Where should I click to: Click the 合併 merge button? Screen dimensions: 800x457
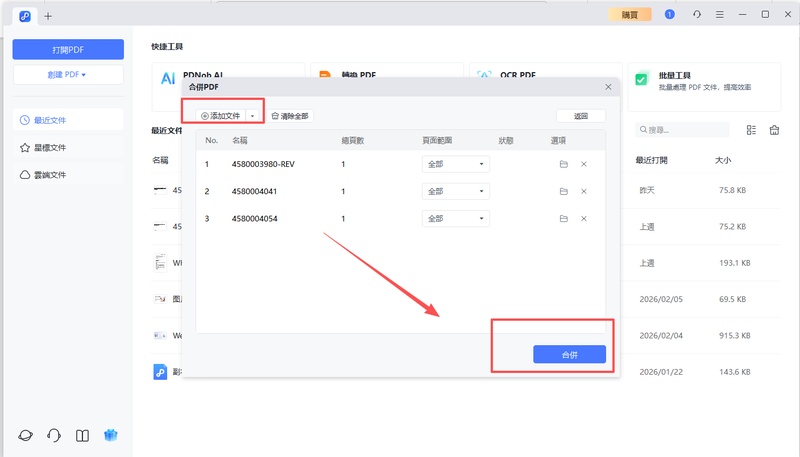pyautogui.click(x=569, y=354)
